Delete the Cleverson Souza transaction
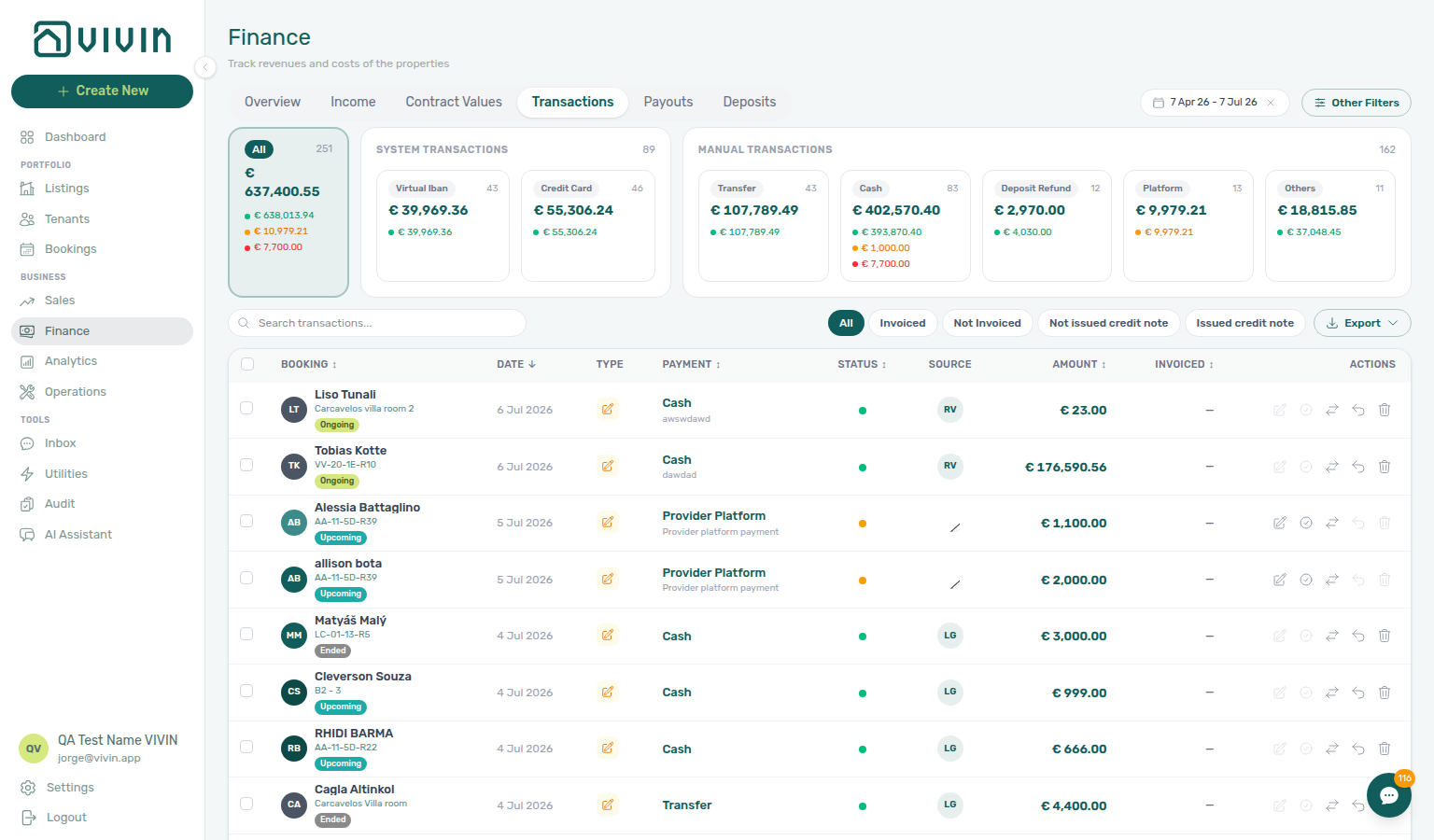The image size is (1434, 840). tap(1385, 693)
